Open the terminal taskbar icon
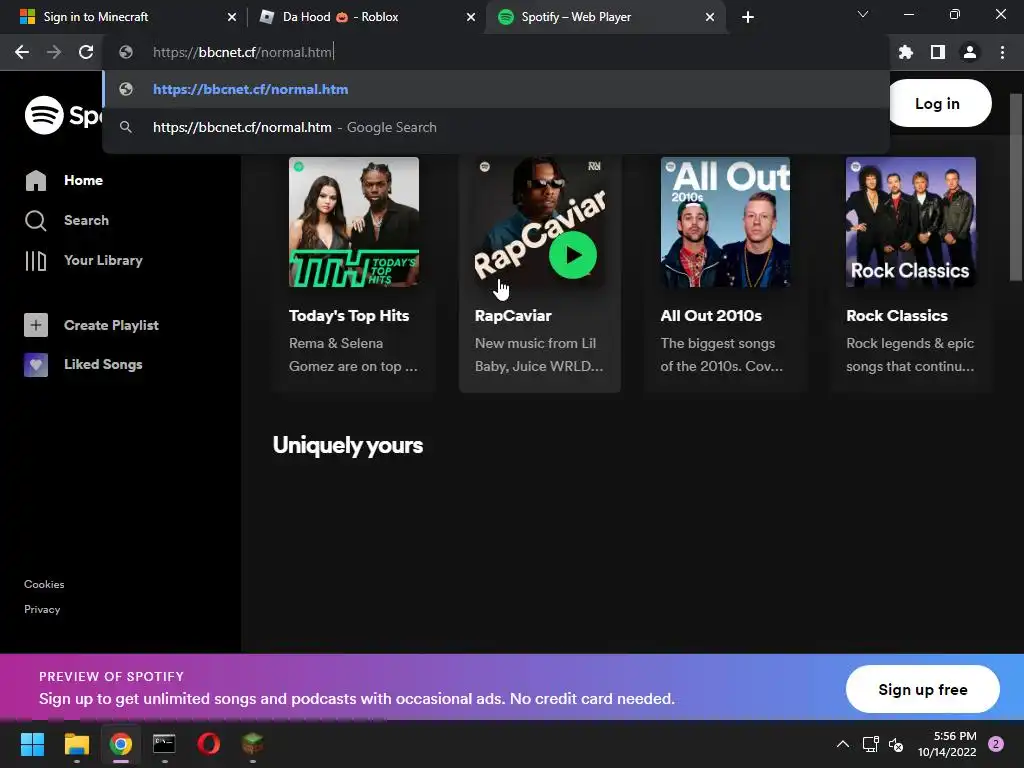 (x=165, y=744)
